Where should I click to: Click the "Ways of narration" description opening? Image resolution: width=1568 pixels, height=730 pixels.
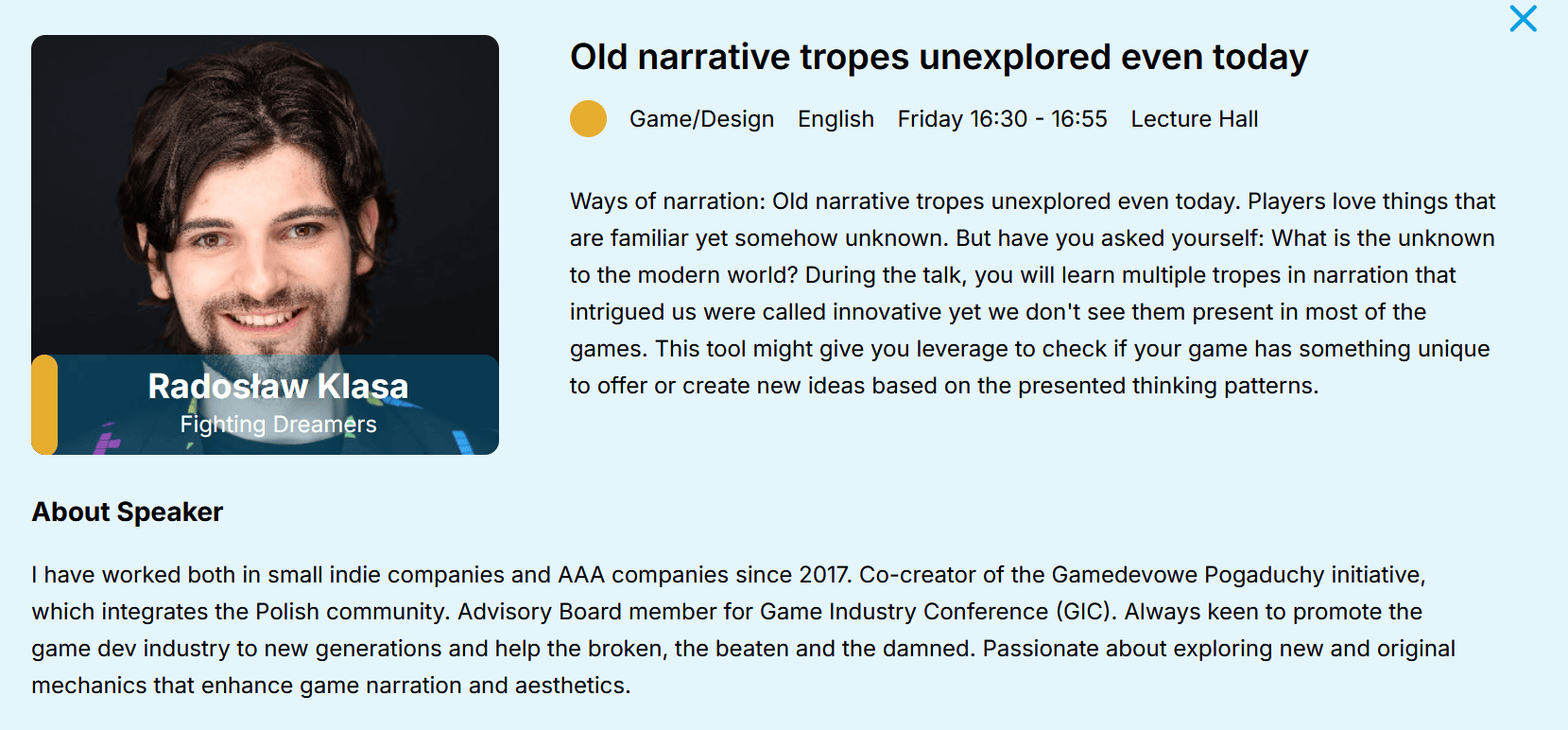[666, 201]
